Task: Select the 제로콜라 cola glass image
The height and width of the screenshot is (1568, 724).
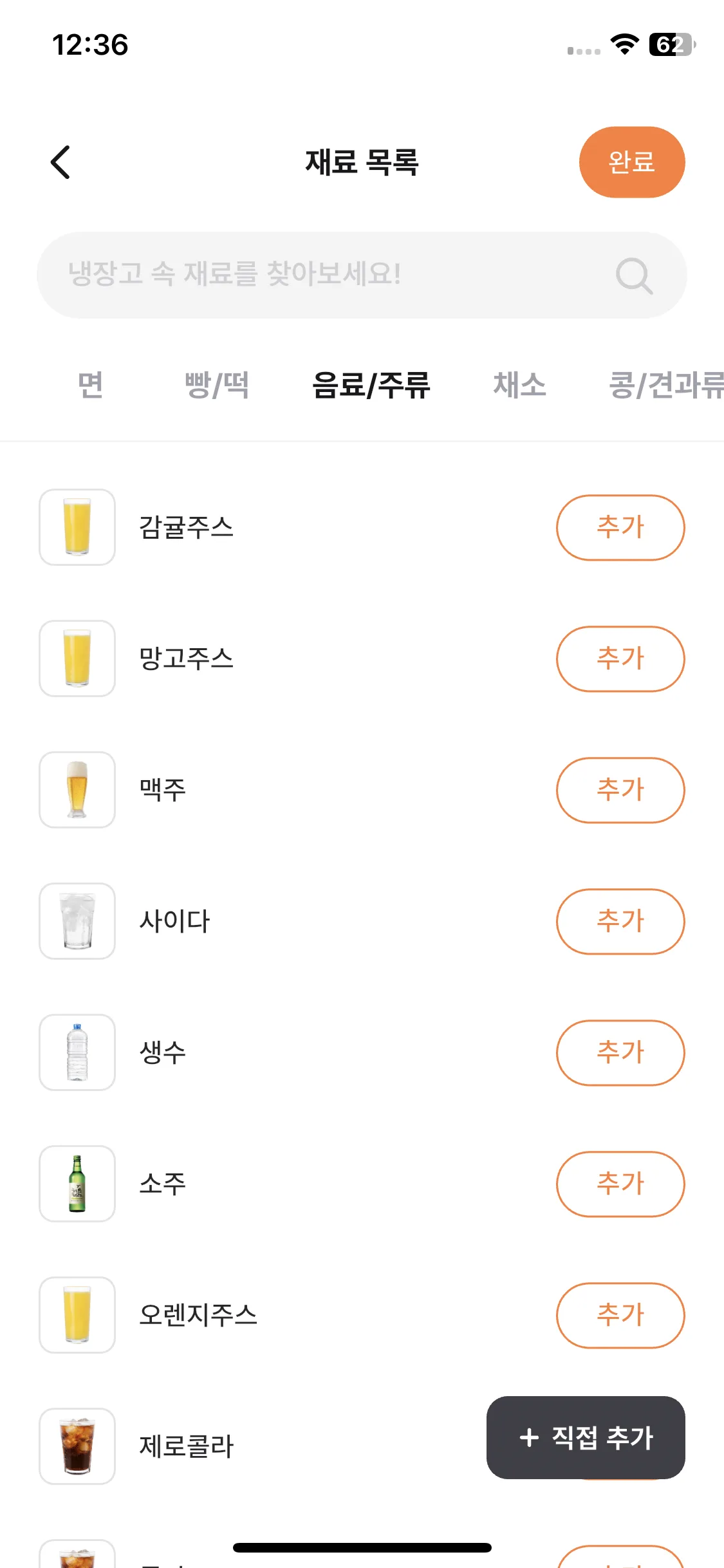Action: 77,1446
